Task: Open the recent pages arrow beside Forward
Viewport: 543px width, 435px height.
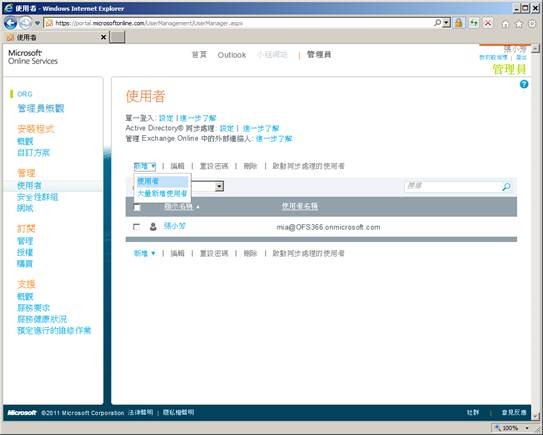Action: pyautogui.click(x=37, y=23)
